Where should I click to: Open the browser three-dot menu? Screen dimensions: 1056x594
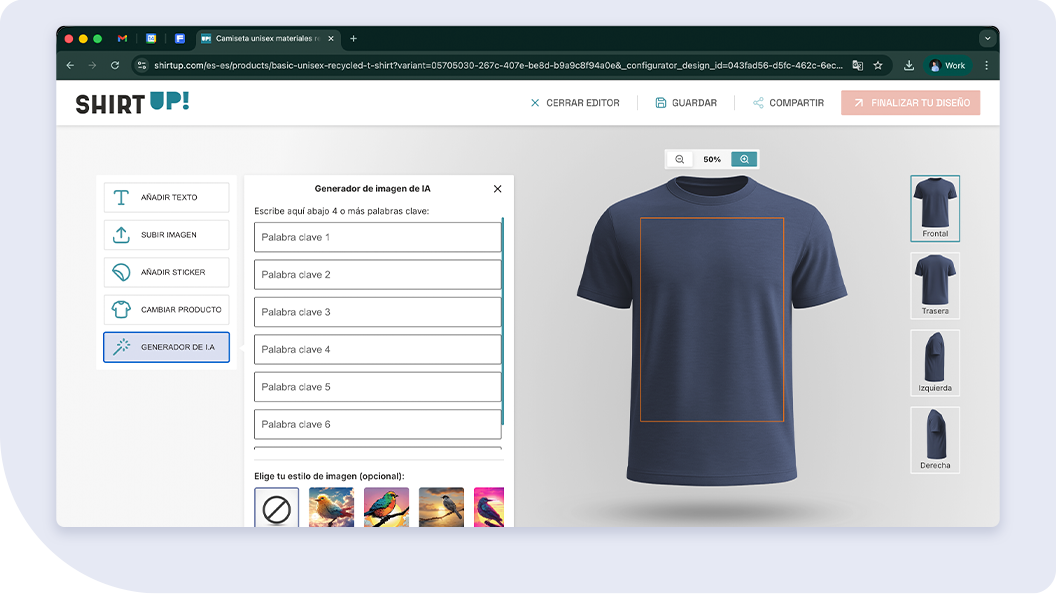(987, 65)
